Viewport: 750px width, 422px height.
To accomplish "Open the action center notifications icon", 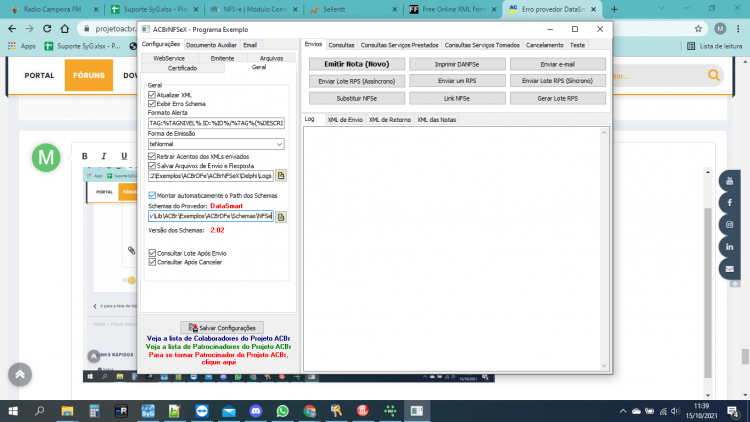I will coord(732,411).
